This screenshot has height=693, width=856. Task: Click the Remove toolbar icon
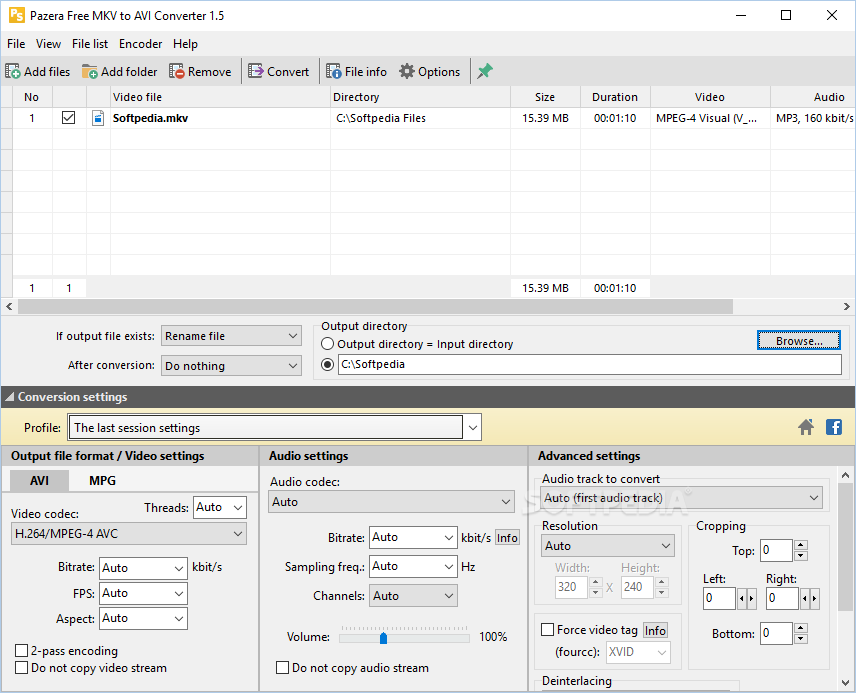point(176,72)
